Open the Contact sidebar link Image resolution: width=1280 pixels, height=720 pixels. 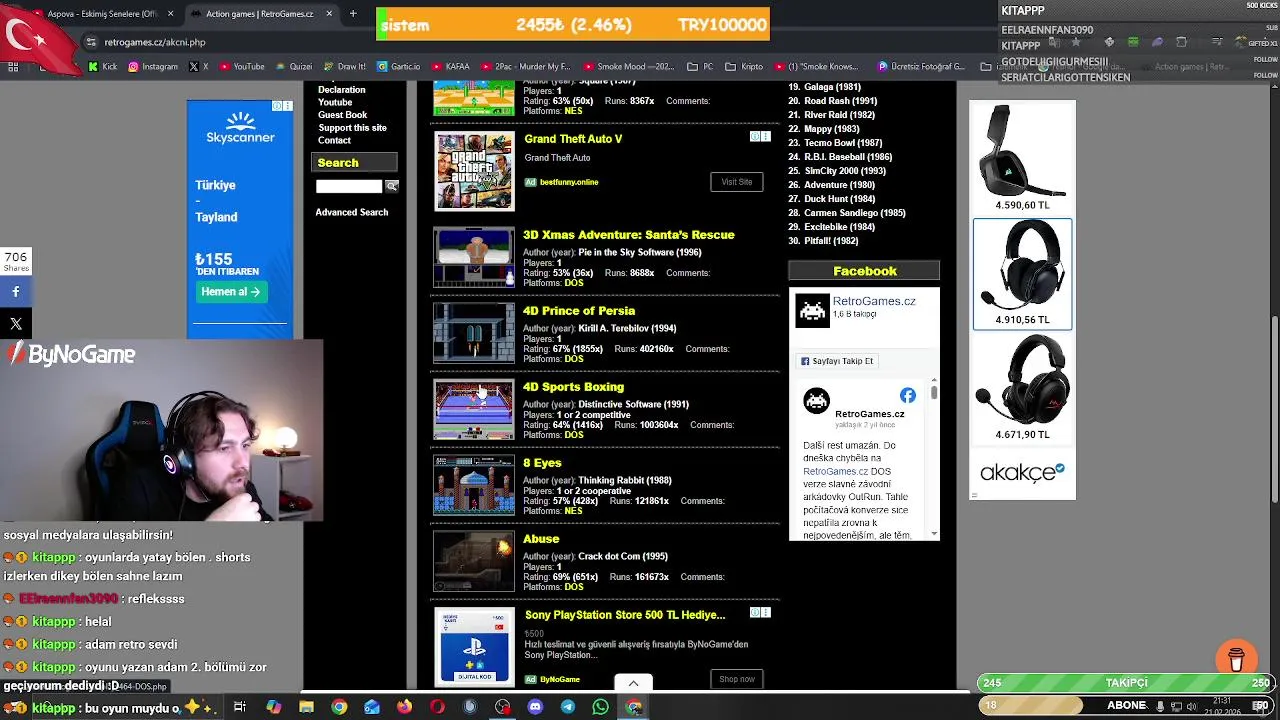tap(334, 141)
